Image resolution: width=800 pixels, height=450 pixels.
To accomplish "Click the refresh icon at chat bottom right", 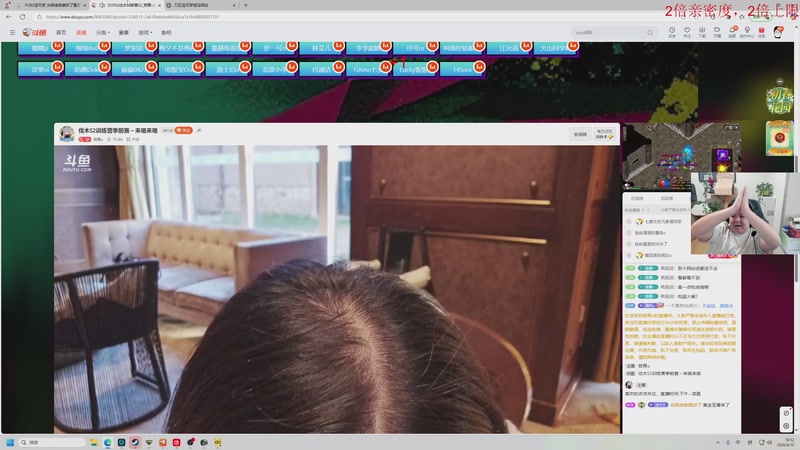I will tap(786, 414).
